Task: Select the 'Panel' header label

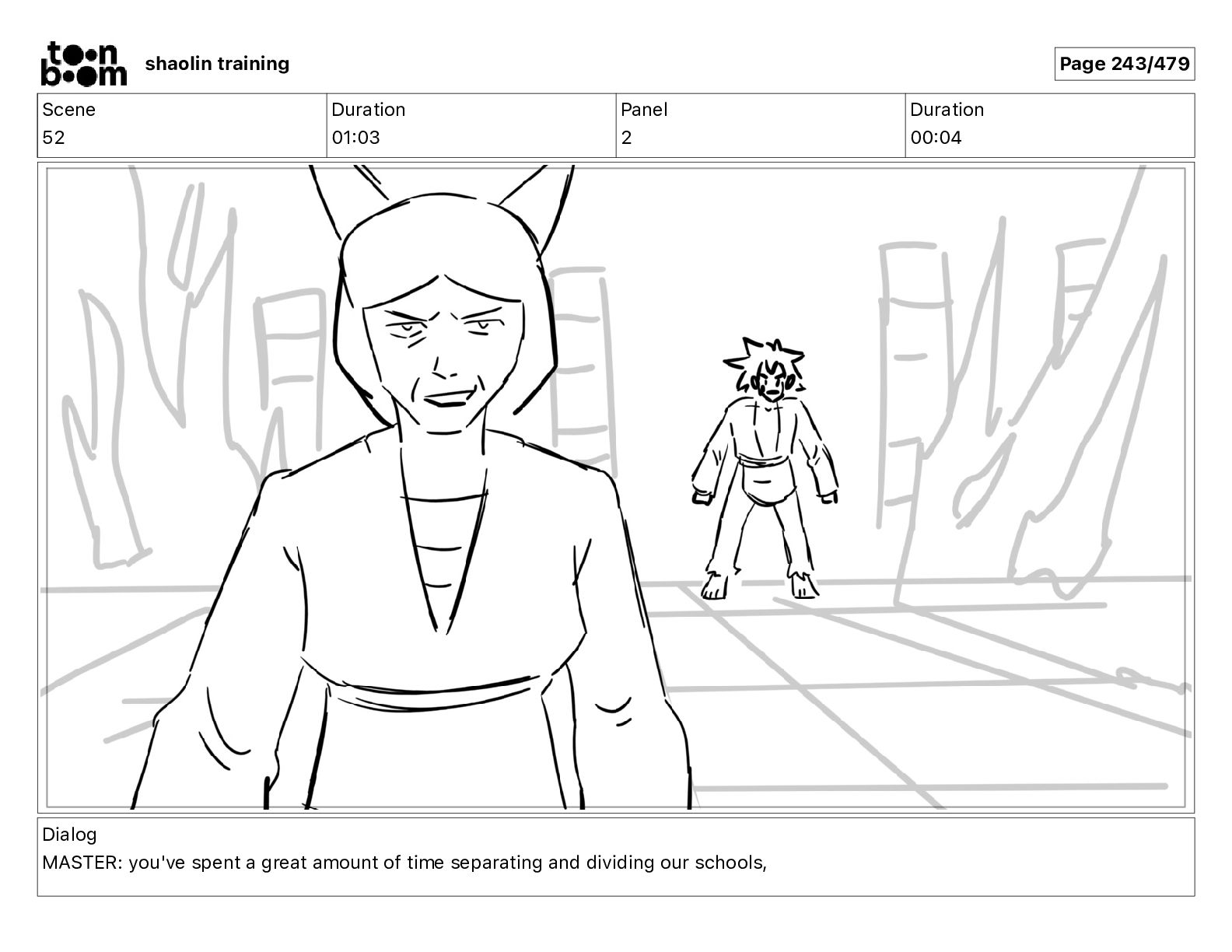Action: [x=644, y=110]
